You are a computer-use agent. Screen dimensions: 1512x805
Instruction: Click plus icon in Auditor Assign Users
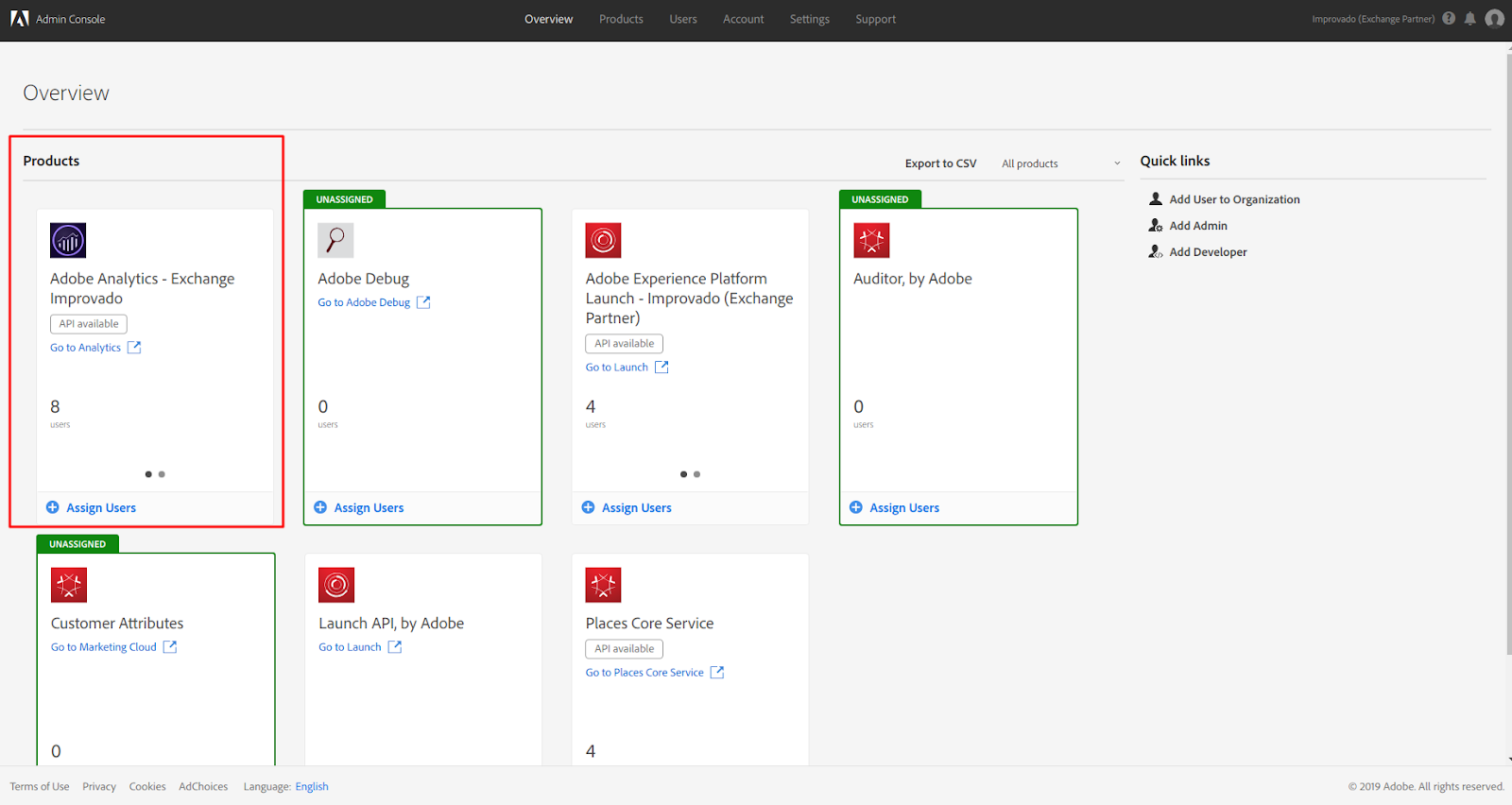856,507
